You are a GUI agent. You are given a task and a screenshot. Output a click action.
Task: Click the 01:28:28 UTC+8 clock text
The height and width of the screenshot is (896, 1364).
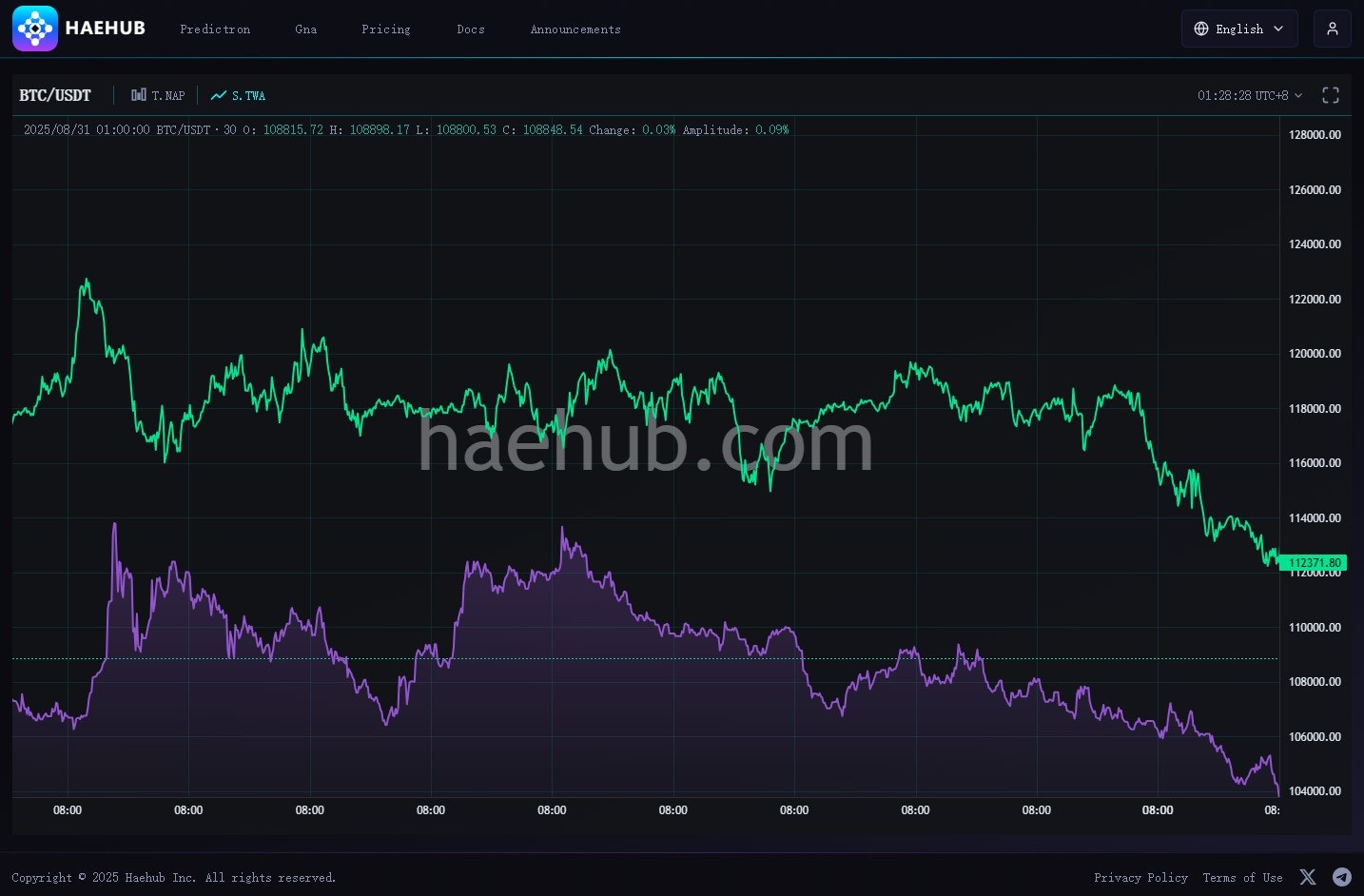point(1242,95)
